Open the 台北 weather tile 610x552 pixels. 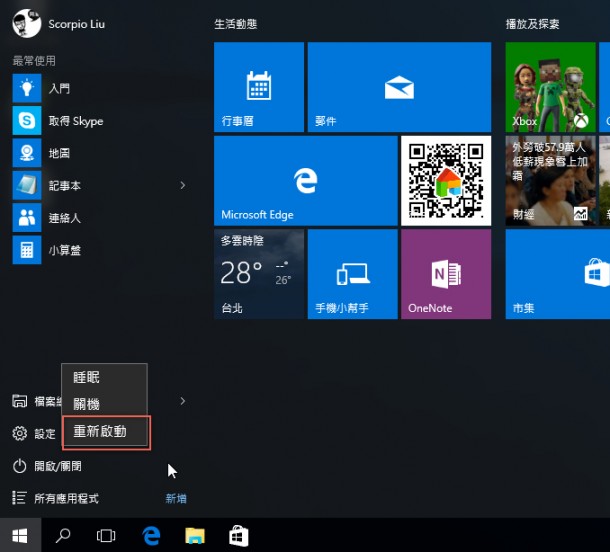[259, 274]
